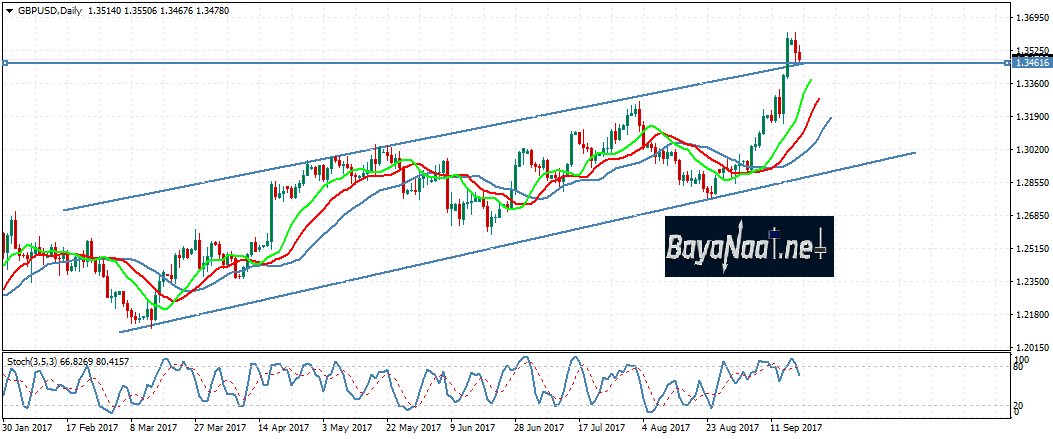Image resolution: width=1053 pixels, height=439 pixels.
Task: Click the 1.20150 price axis label
Action: point(1030,348)
